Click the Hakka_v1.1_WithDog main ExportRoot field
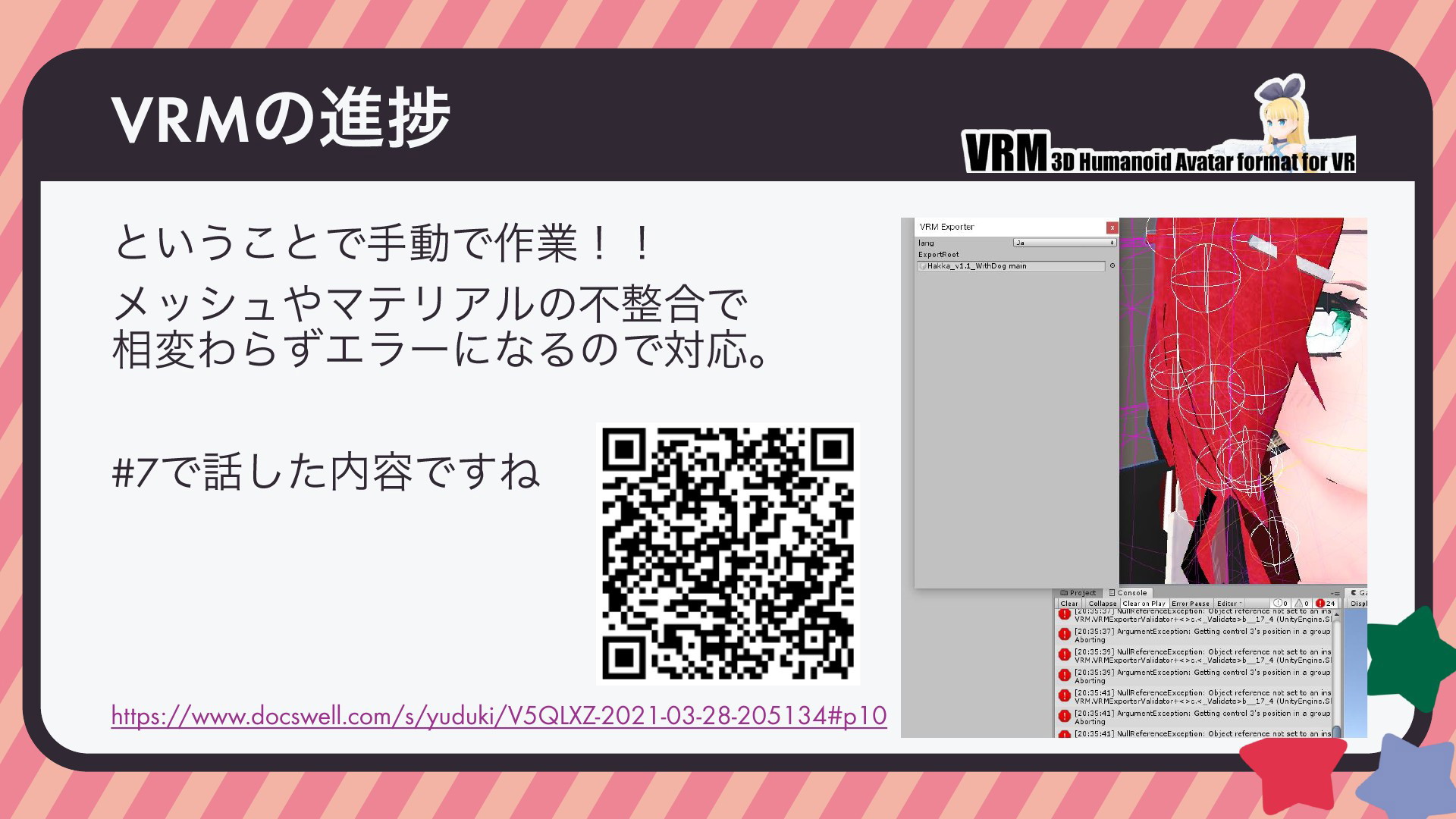The width and height of the screenshot is (1456, 819). tap(1011, 266)
